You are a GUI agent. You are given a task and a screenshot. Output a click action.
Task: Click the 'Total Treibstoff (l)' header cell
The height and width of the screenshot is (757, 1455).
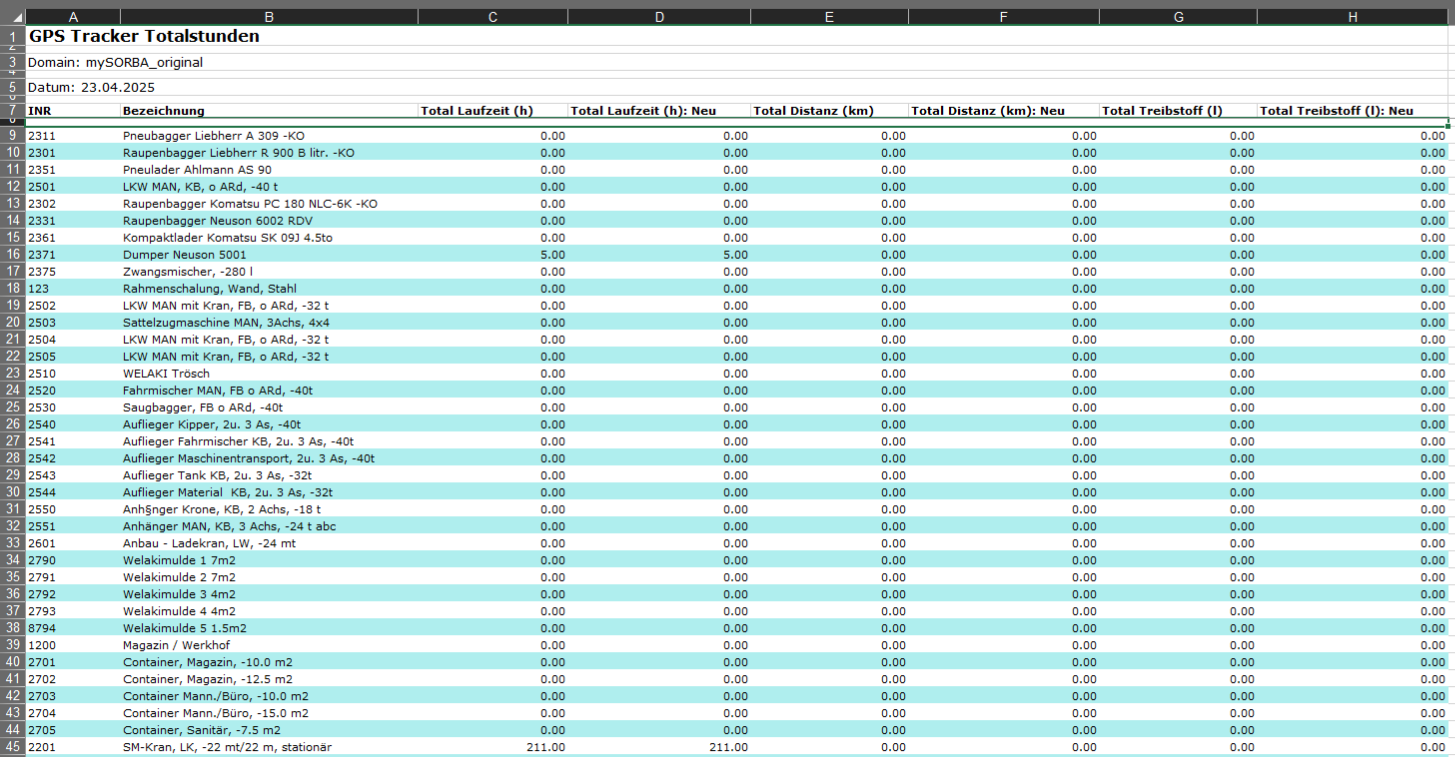1178,110
